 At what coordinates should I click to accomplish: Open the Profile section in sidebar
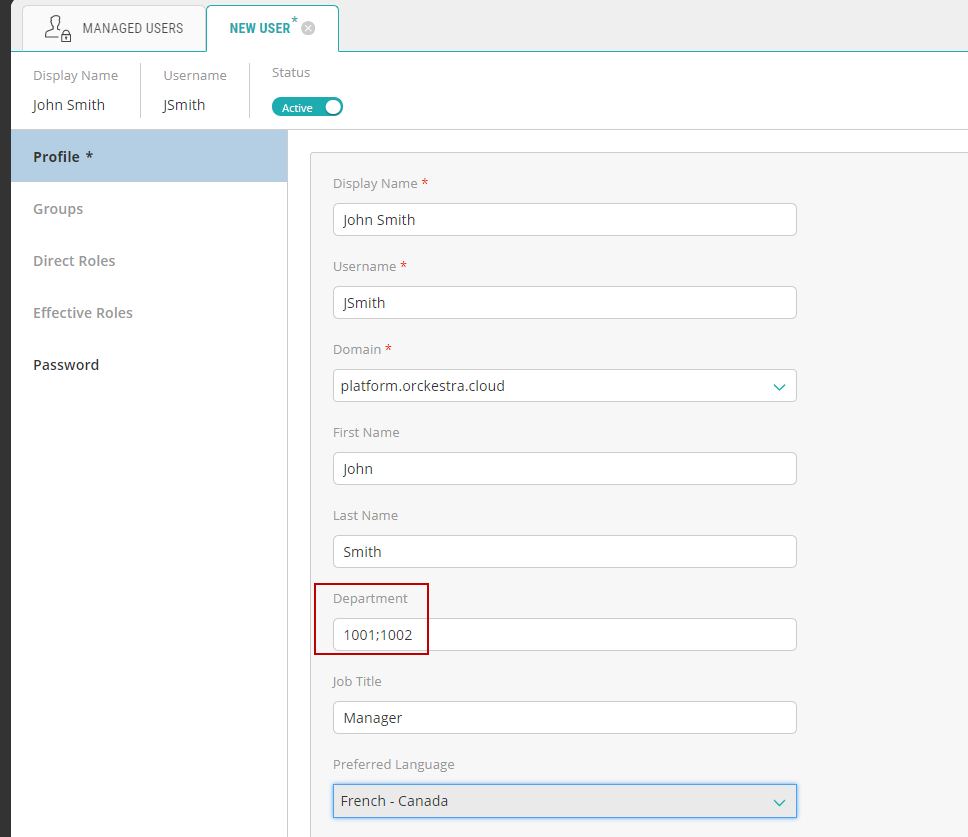(x=148, y=157)
